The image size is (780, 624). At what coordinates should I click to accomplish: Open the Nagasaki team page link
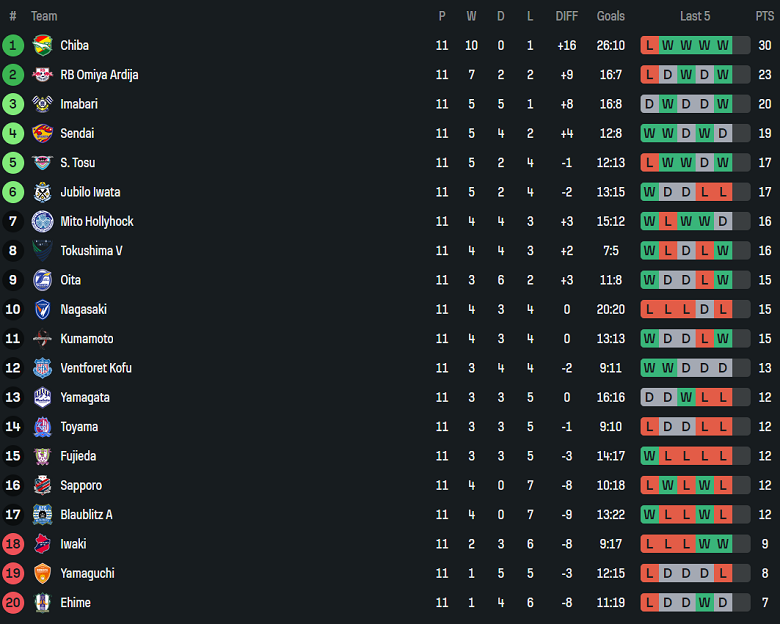coord(83,309)
